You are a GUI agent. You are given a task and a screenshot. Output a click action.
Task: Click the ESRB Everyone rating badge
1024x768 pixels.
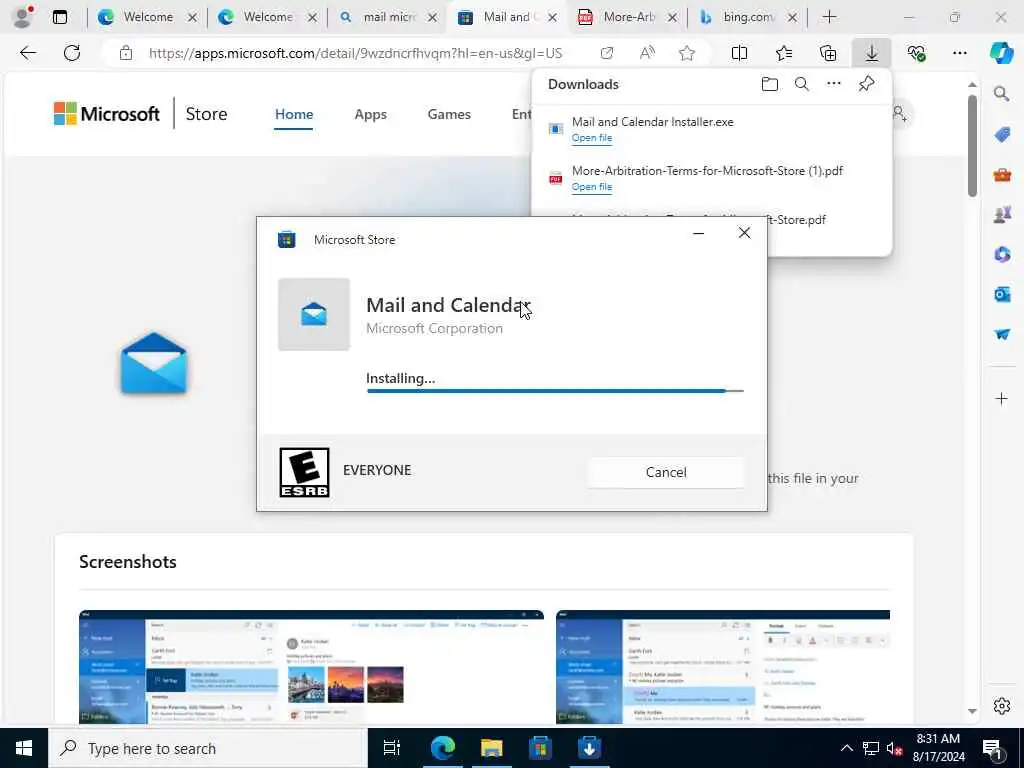[304, 472]
